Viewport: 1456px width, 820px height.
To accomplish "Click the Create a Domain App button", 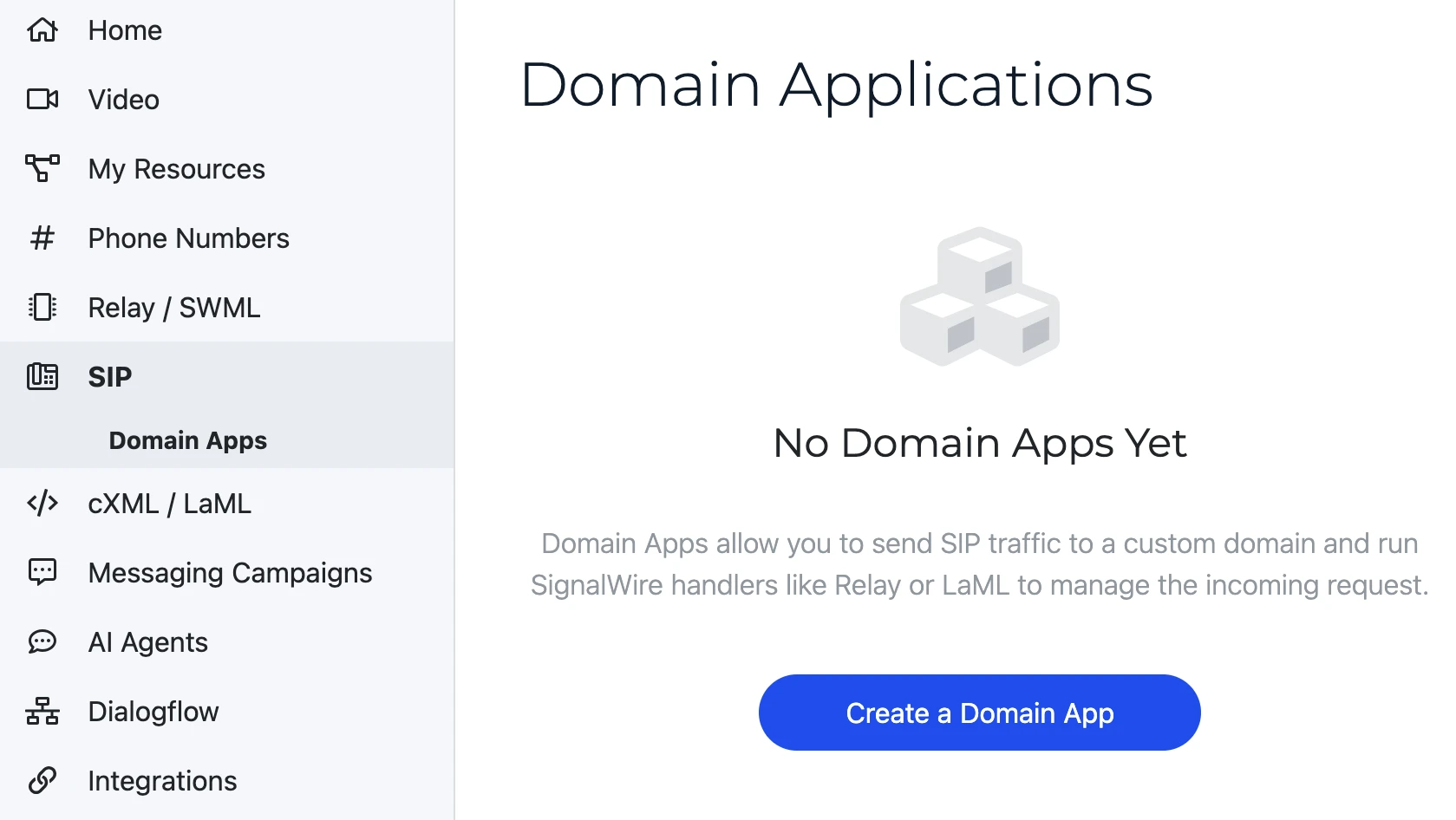I will (979, 713).
